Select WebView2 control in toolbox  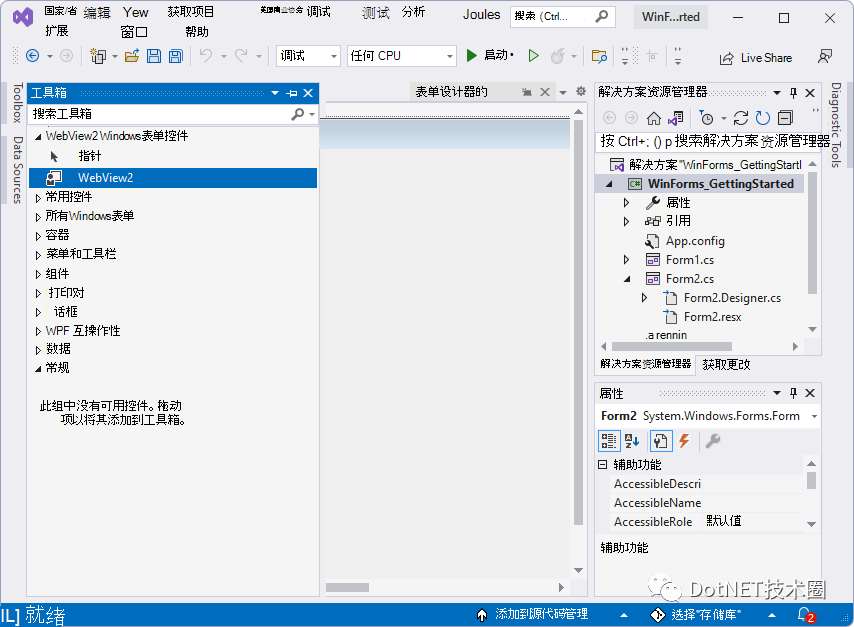pos(173,178)
